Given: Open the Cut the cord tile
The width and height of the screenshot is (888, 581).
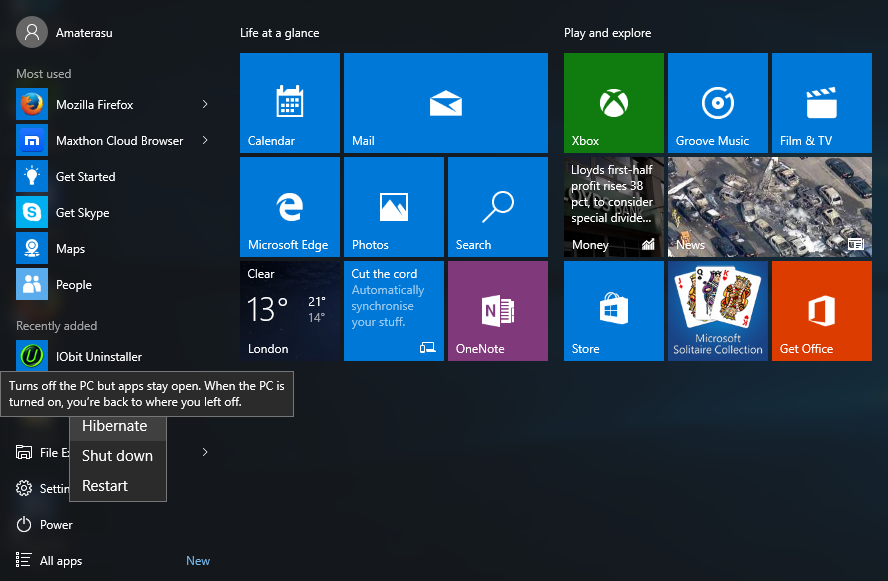Looking at the screenshot, I should tap(394, 311).
